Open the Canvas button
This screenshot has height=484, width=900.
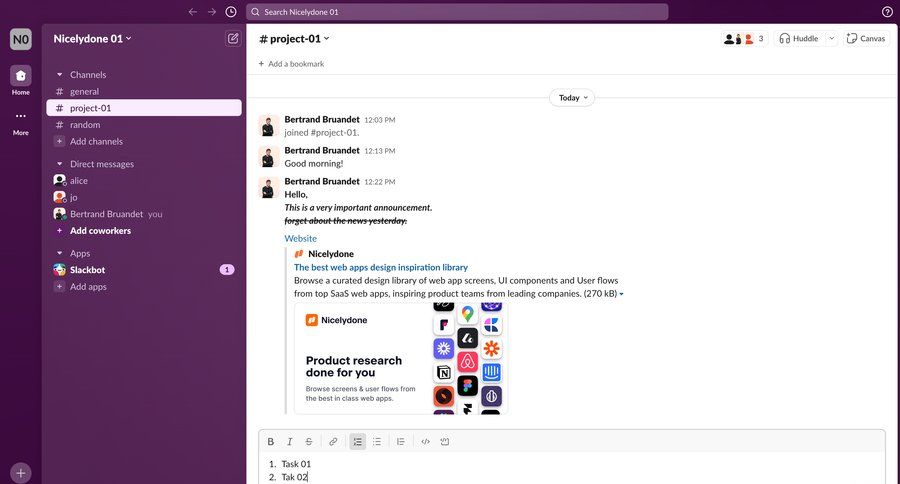866,38
